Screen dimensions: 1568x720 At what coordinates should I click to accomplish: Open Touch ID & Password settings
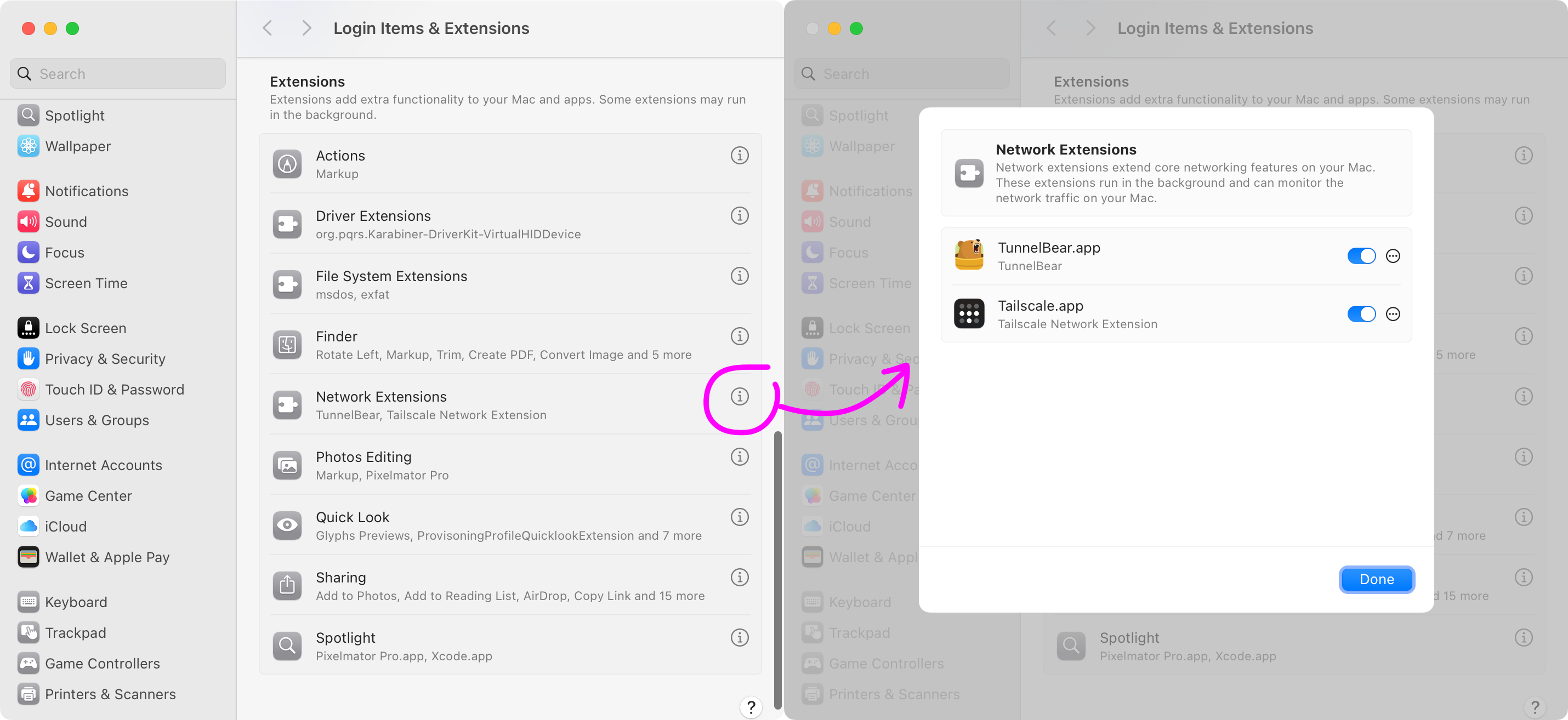pyautogui.click(x=114, y=390)
